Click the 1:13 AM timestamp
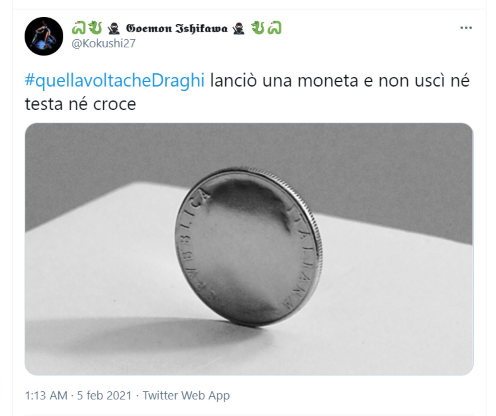Screen dimensions: 496x416 46,396
